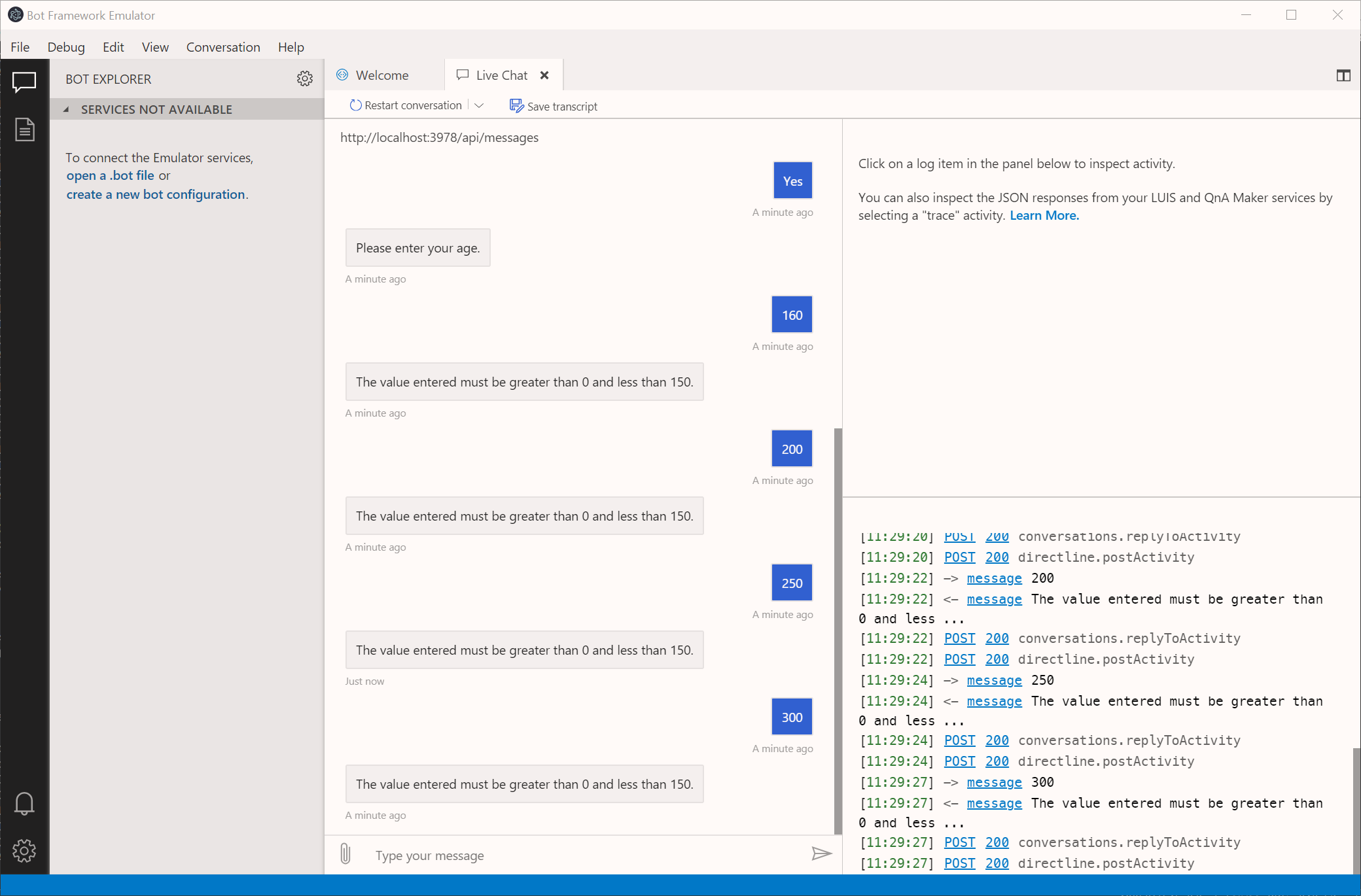Close the Live Chat tab

(x=544, y=75)
